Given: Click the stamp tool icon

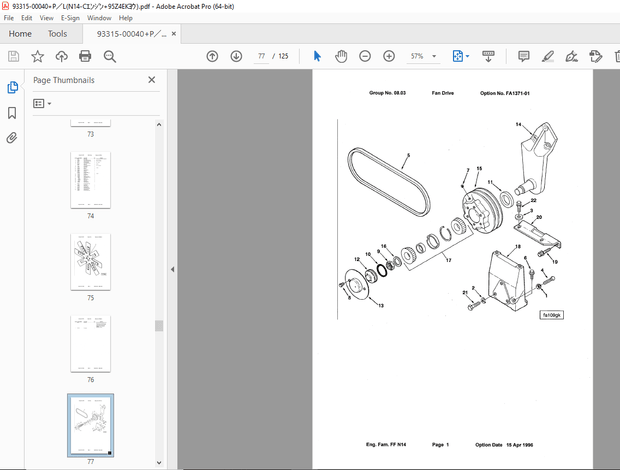Looking at the screenshot, I should (595, 56).
